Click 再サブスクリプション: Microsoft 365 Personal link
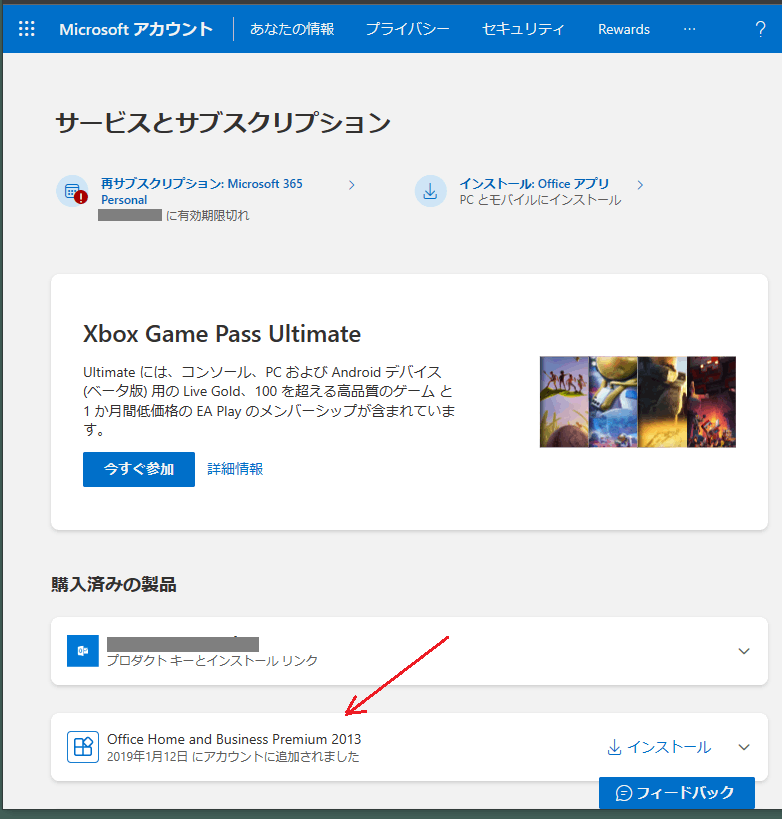The width and height of the screenshot is (782, 819). pyautogui.click(x=202, y=192)
